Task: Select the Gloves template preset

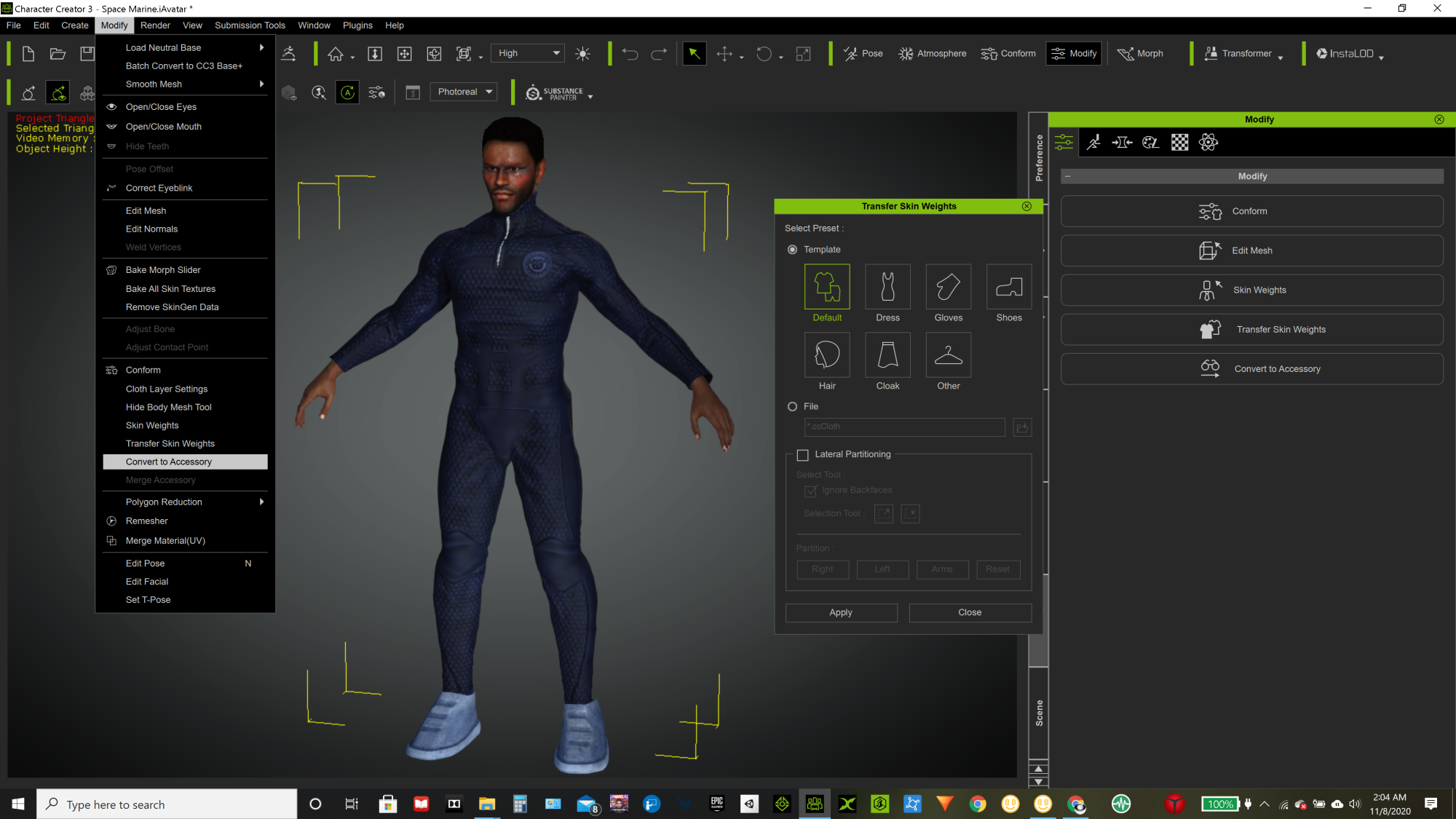Action: [x=949, y=287]
